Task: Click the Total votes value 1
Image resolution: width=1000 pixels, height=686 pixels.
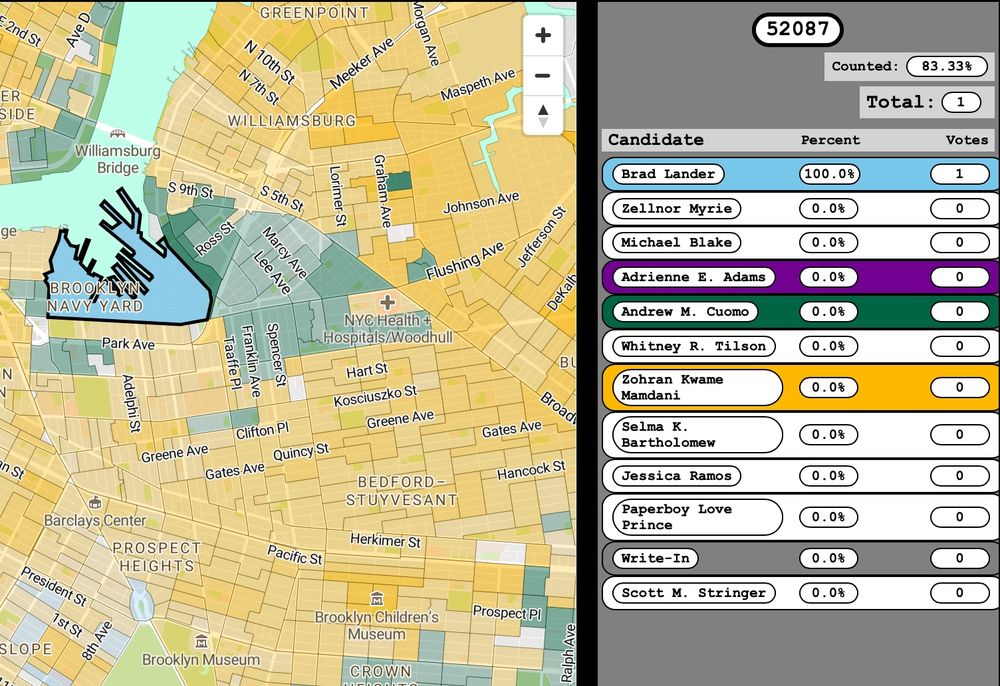Action: tap(960, 102)
